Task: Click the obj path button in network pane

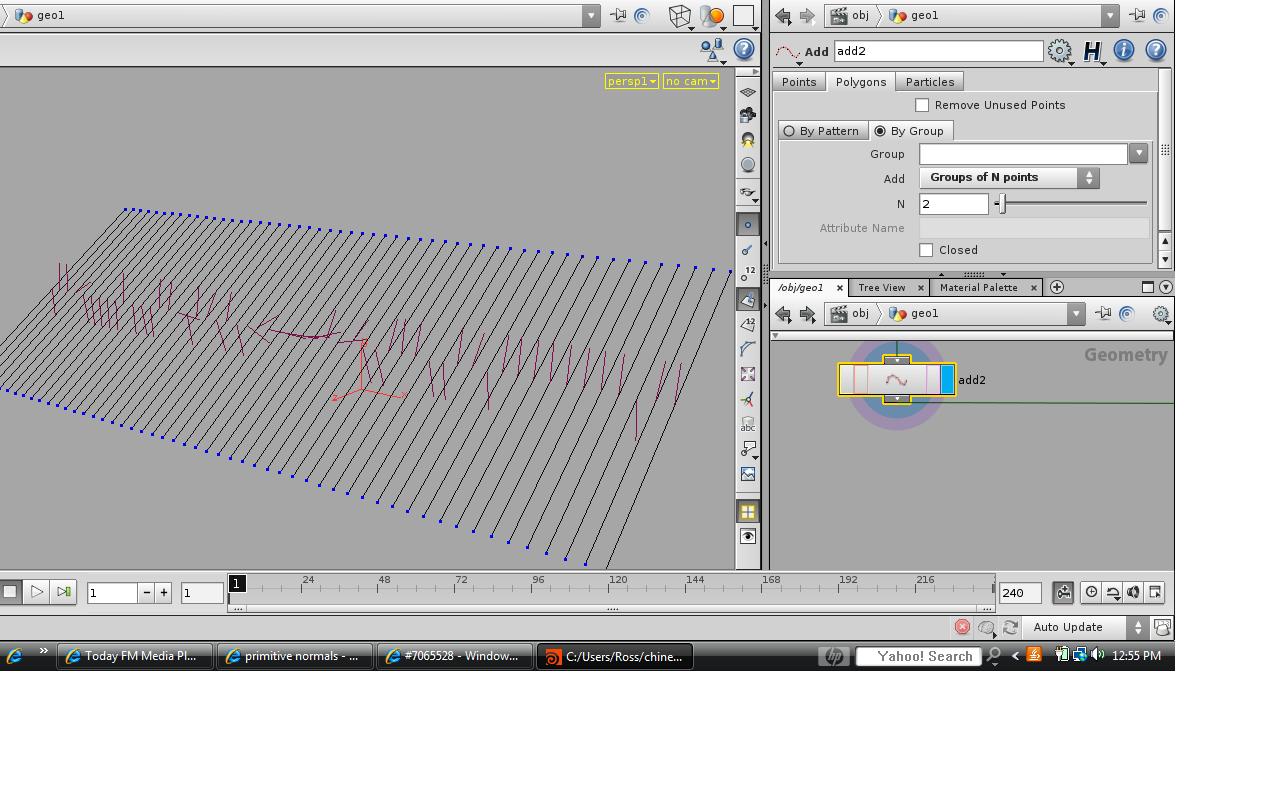Action: (x=850, y=314)
